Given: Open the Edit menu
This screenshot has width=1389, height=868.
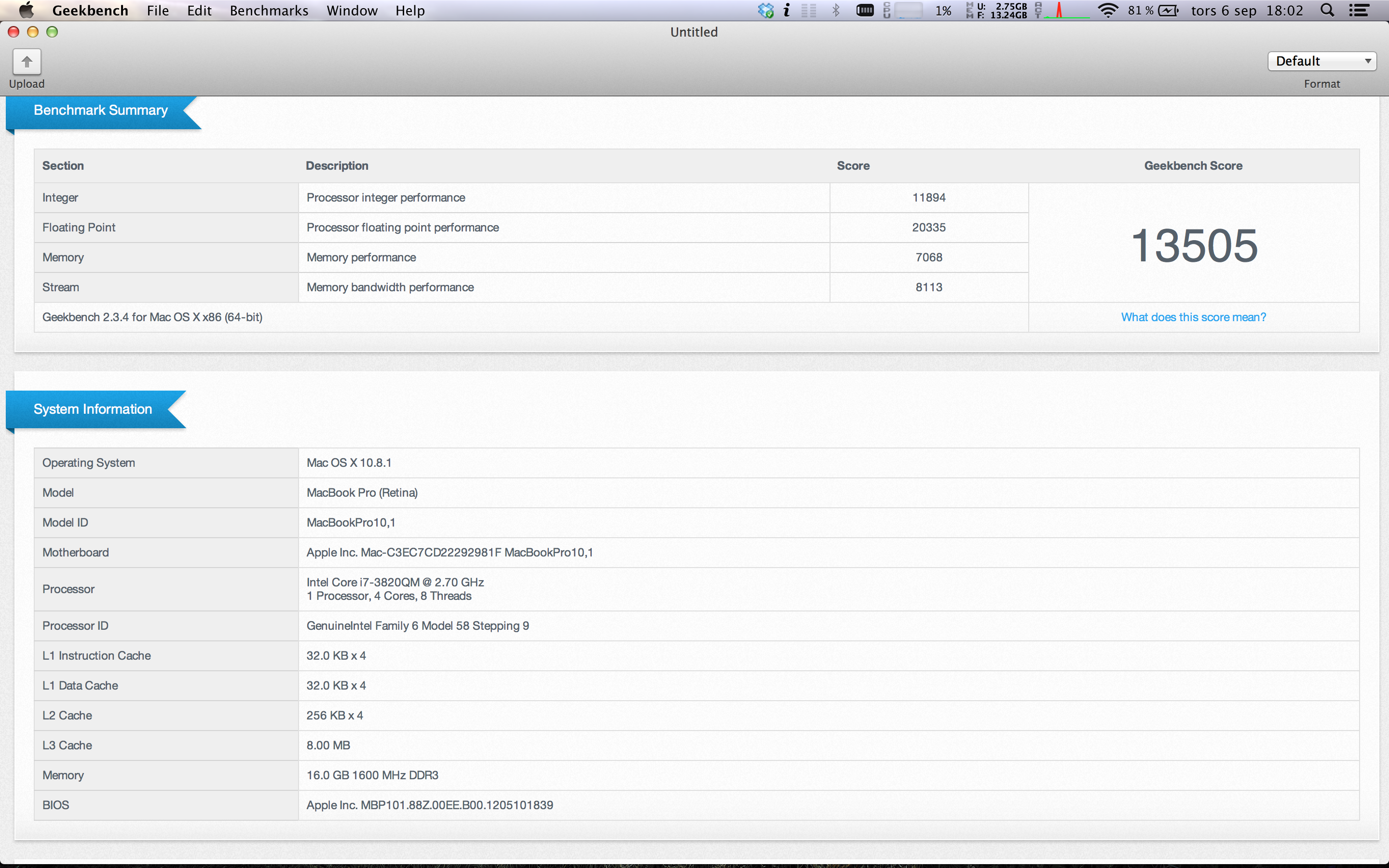Looking at the screenshot, I should (199, 10).
